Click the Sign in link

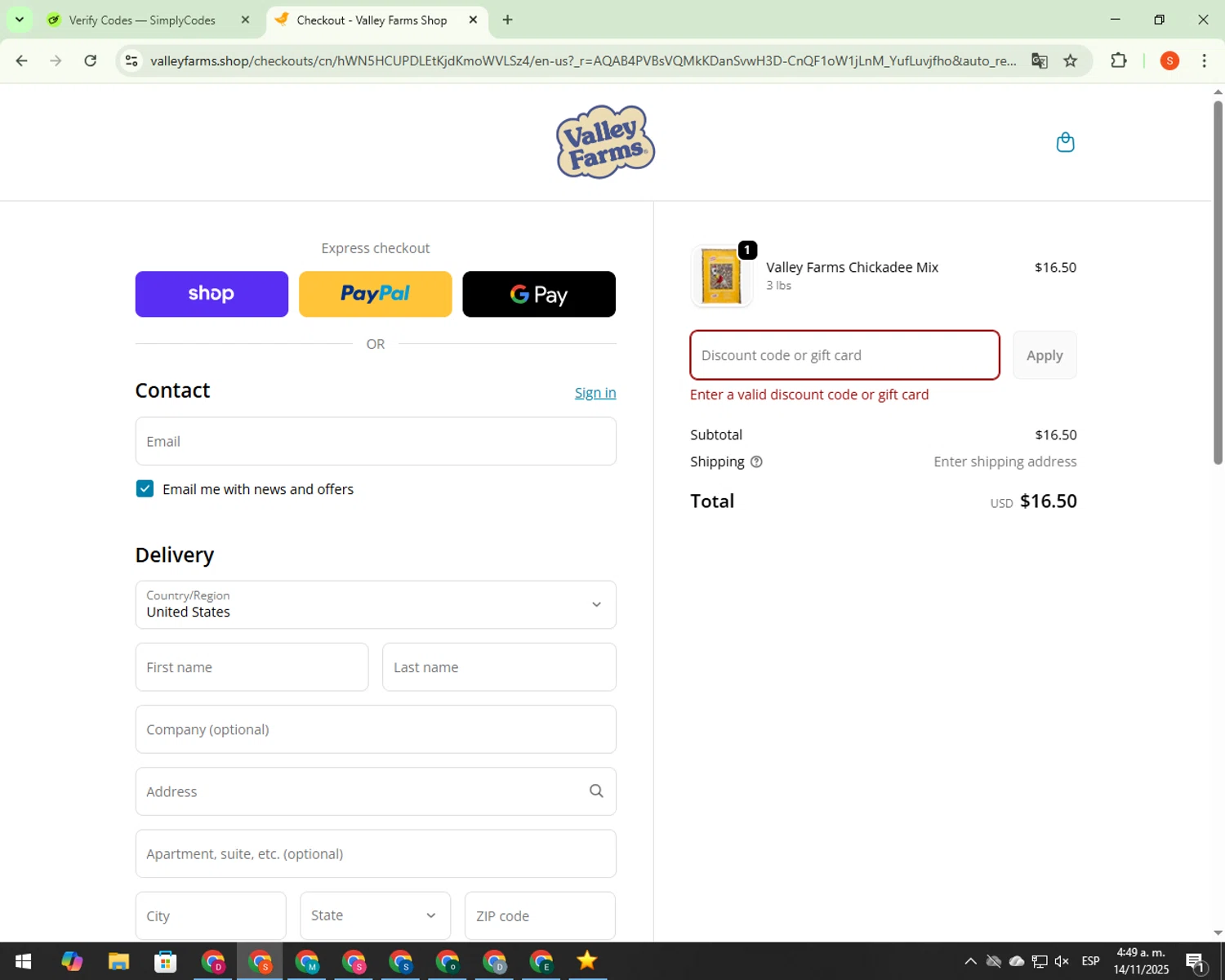click(x=595, y=393)
